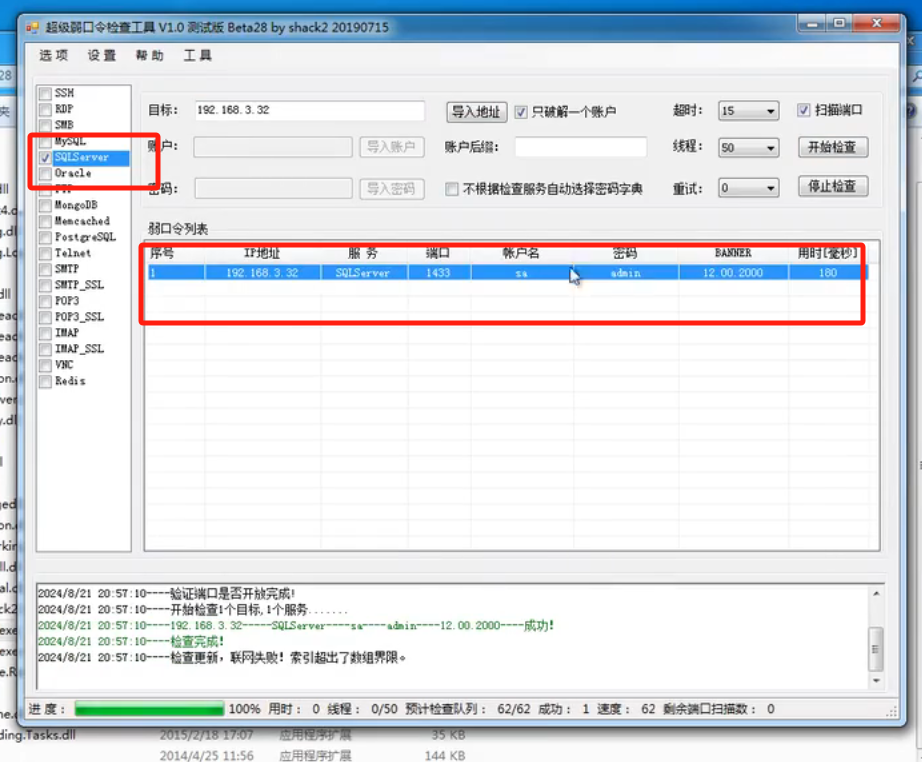The height and width of the screenshot is (762, 922).
Task: Click the 账户 input field
Action: point(273,147)
